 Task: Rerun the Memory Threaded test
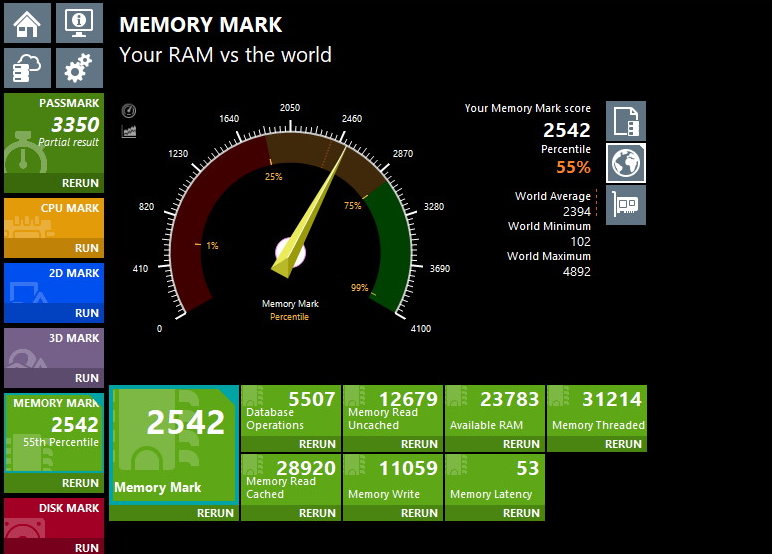pos(597,444)
